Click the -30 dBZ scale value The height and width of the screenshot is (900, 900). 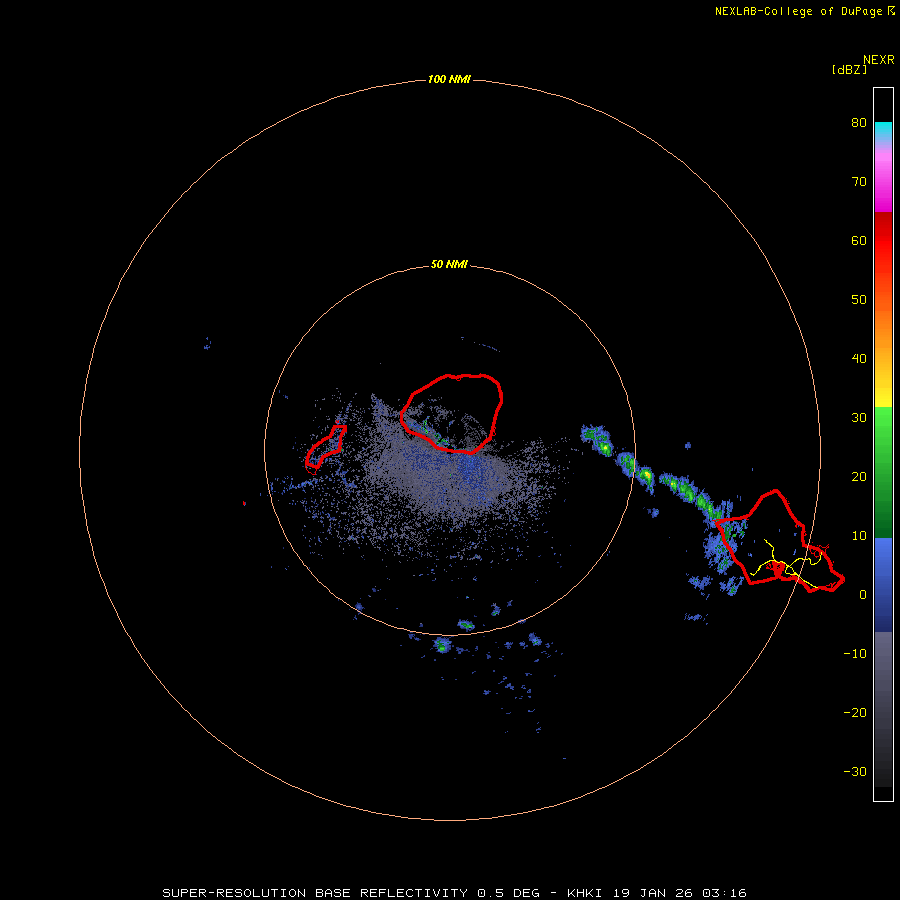(855, 771)
